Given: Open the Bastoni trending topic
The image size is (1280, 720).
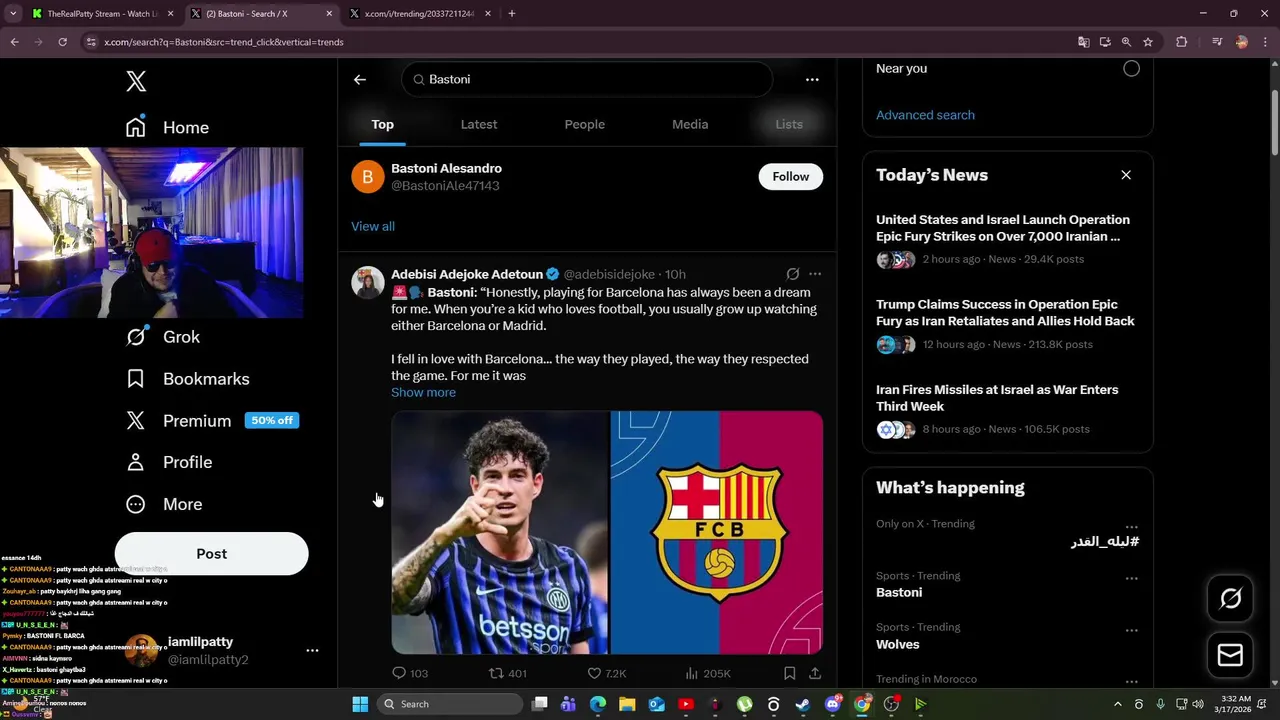Looking at the screenshot, I should [x=899, y=592].
